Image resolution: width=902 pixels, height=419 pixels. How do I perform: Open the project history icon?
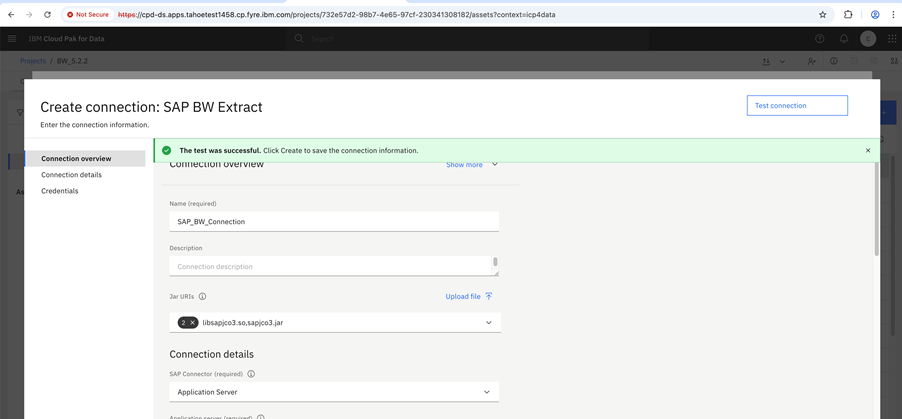tap(854, 61)
